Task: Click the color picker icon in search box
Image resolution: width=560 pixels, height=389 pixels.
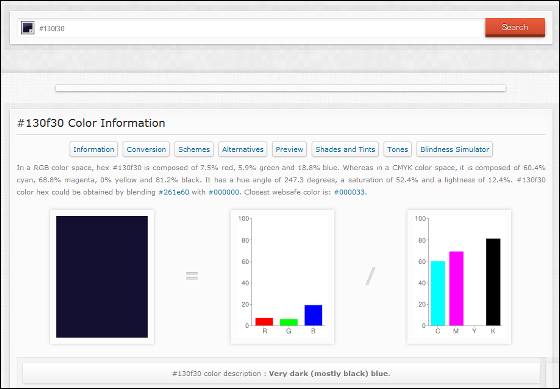Action: point(28,28)
